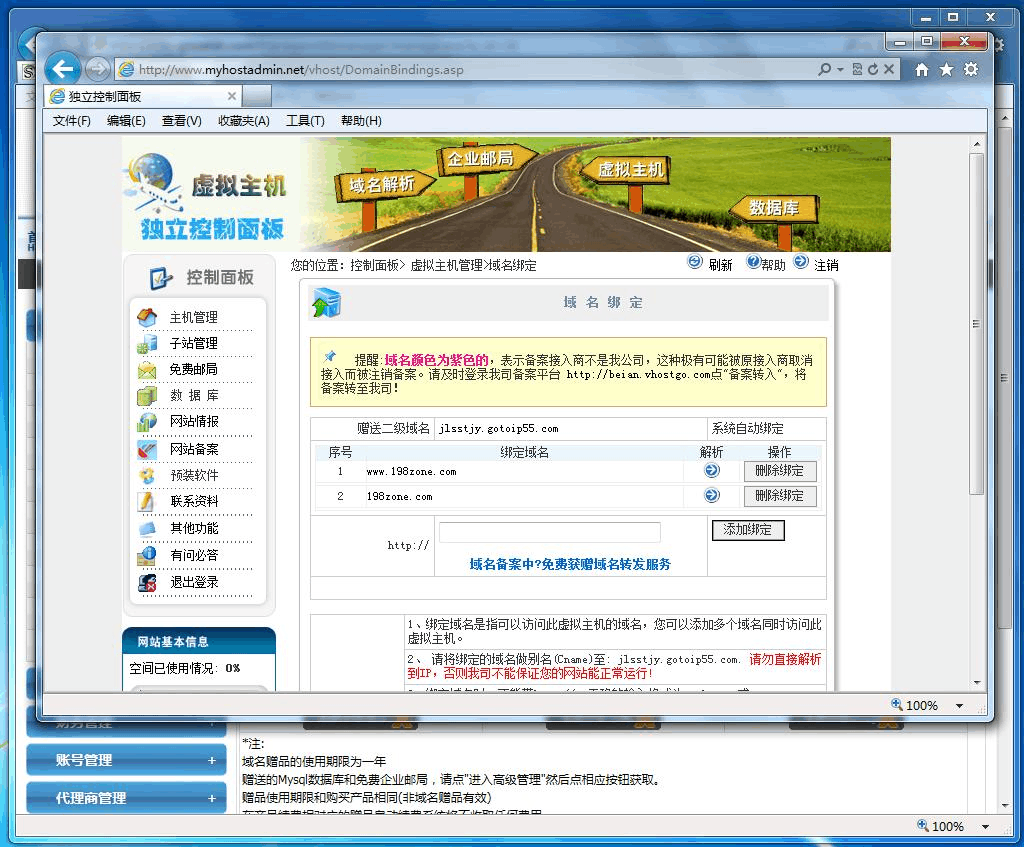The height and width of the screenshot is (847, 1024).
Task: Open the IE settings gear icon
Action: tap(970, 69)
